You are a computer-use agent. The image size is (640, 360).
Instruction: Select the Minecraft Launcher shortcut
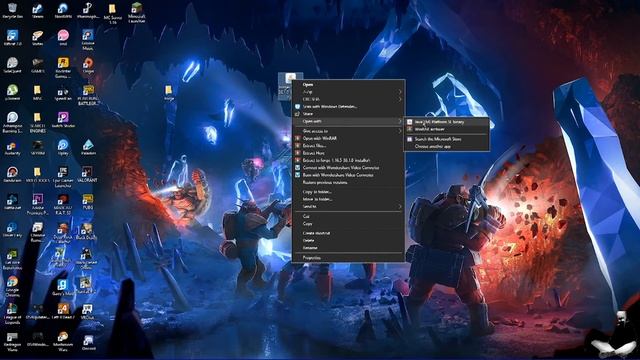[137, 13]
